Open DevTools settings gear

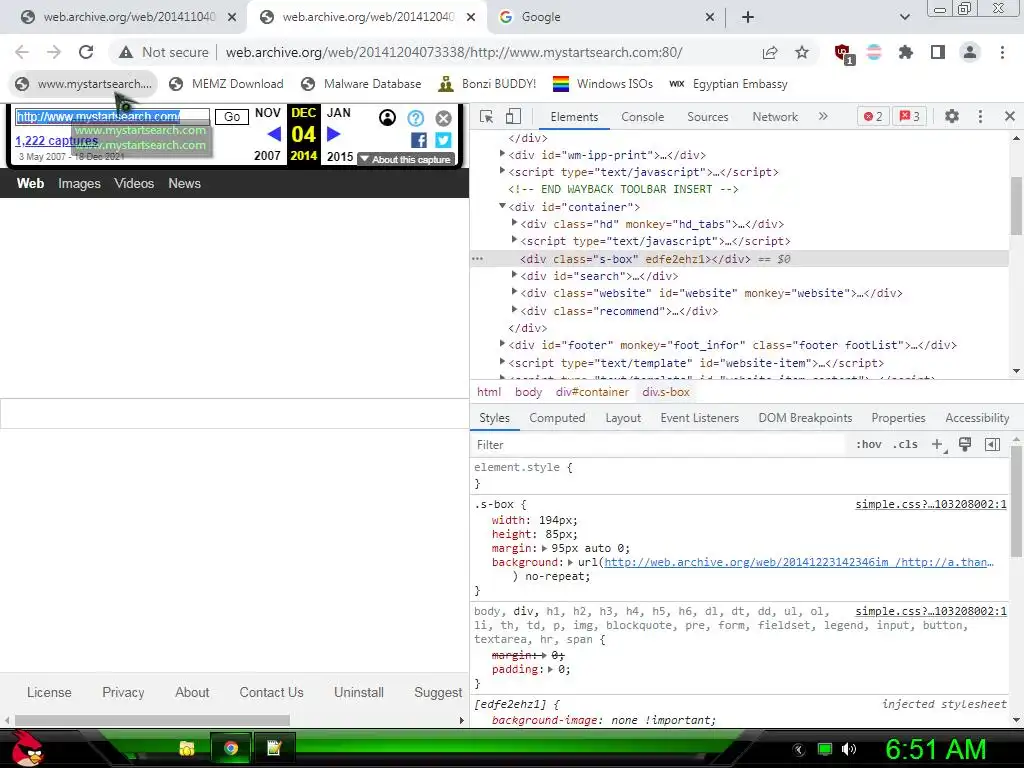click(x=952, y=116)
